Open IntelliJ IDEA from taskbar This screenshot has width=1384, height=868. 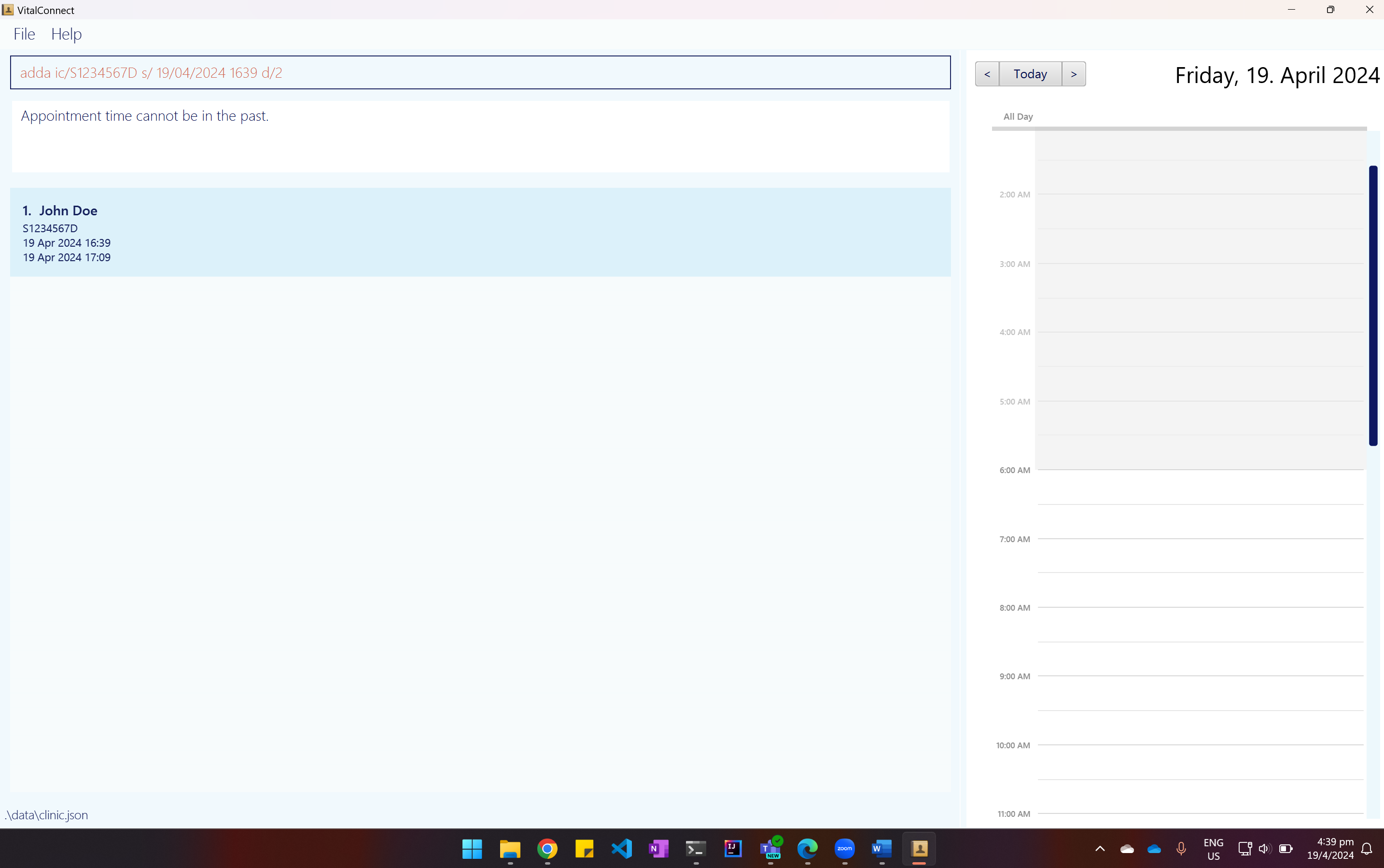tap(733, 849)
